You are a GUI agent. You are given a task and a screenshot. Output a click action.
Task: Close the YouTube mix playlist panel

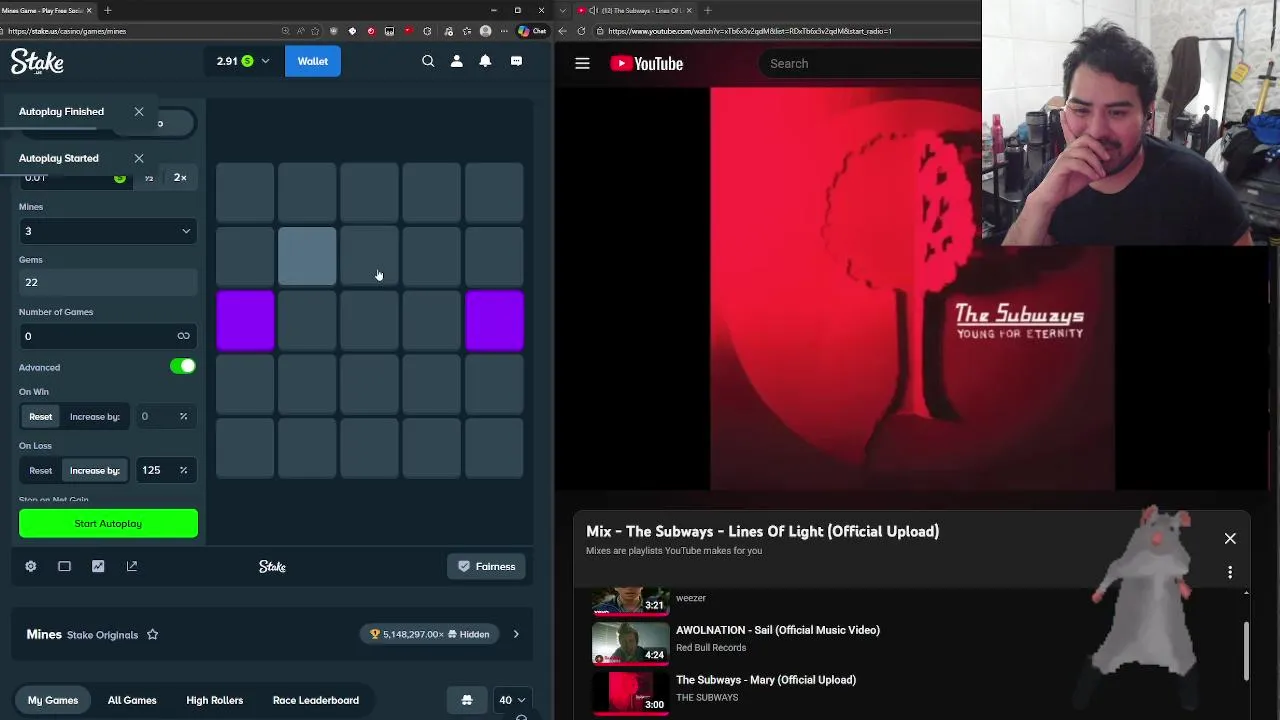[x=1230, y=539]
